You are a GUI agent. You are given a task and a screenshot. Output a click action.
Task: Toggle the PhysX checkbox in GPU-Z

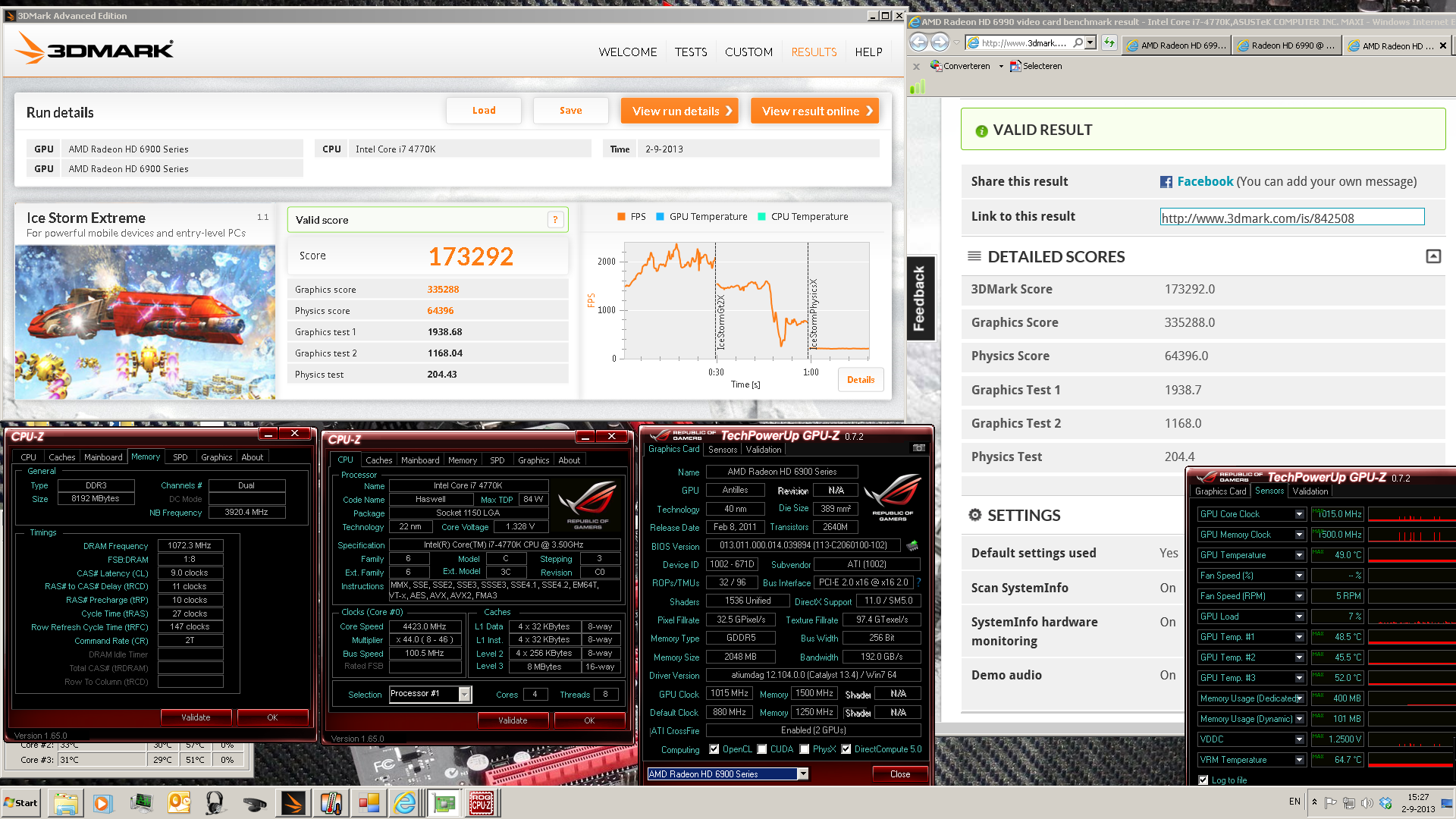point(805,749)
